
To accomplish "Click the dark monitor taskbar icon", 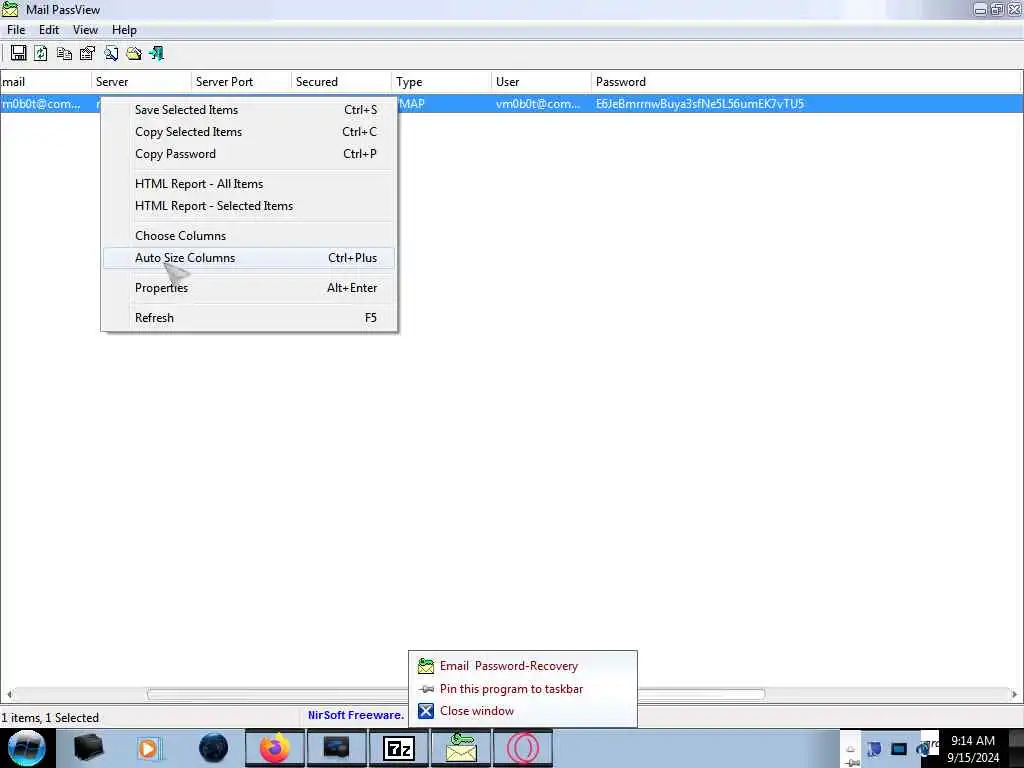I will click(x=336, y=748).
